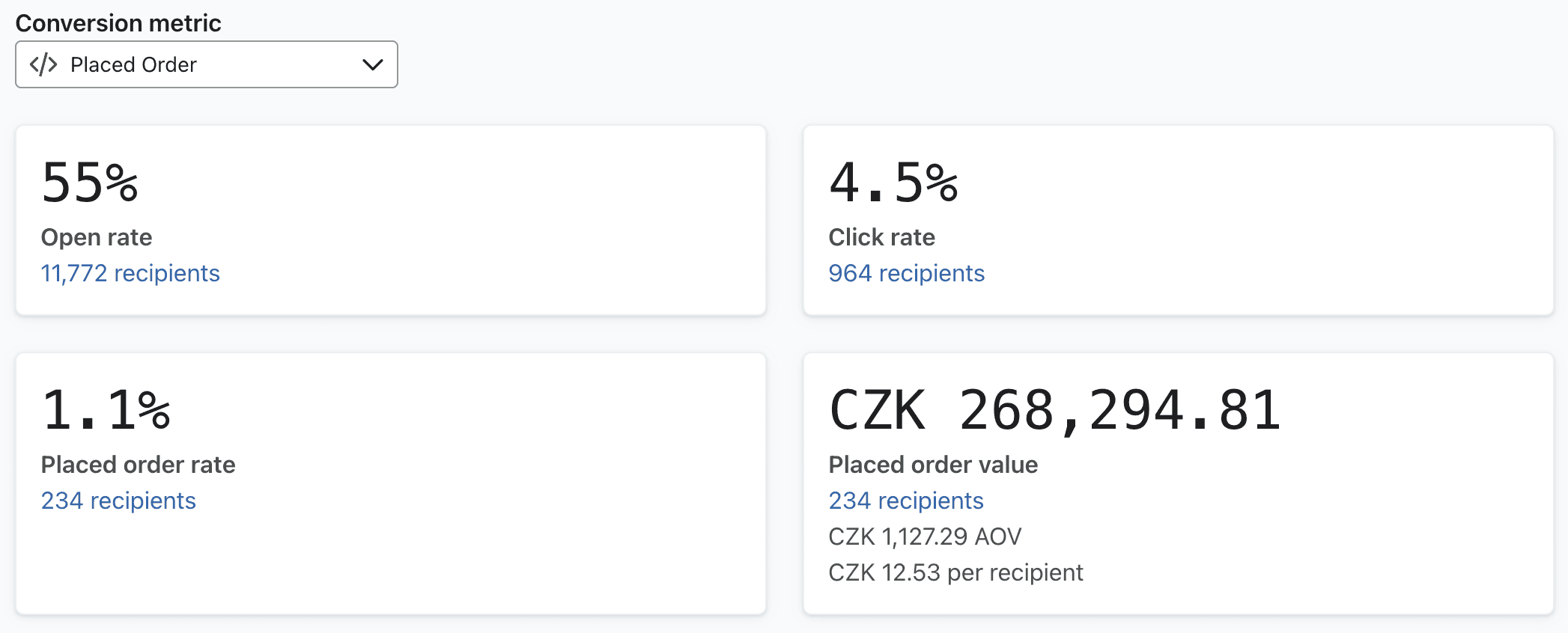View 234 recipients under Placed order rate
Image resolution: width=1568 pixels, height=633 pixels.
118,501
